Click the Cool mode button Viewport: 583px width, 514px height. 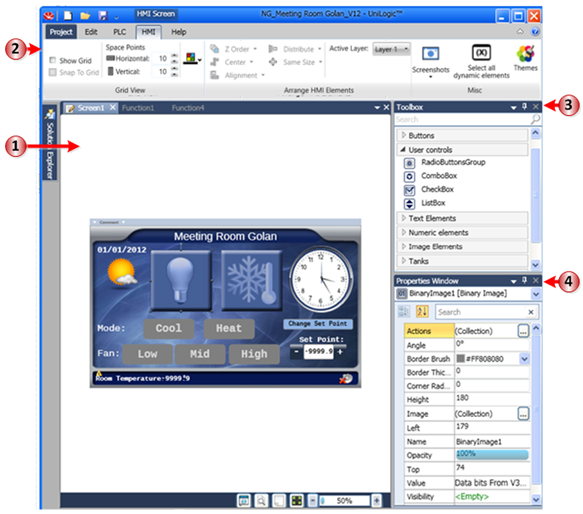click(169, 328)
